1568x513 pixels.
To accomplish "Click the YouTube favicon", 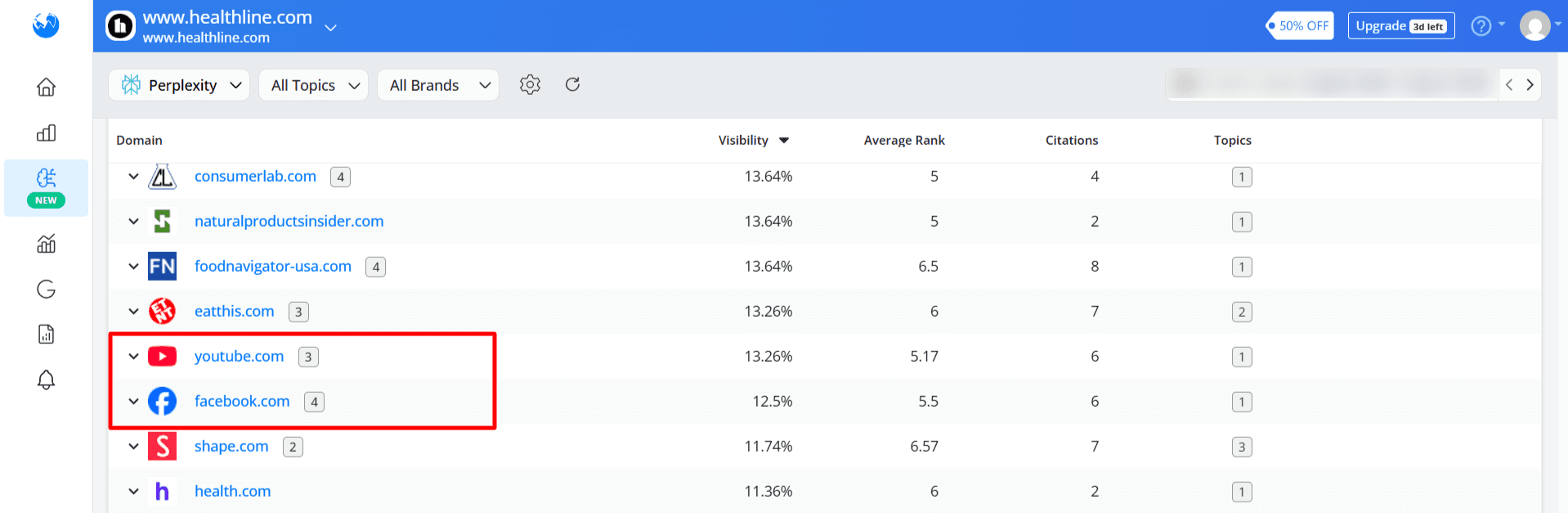I will click(162, 356).
